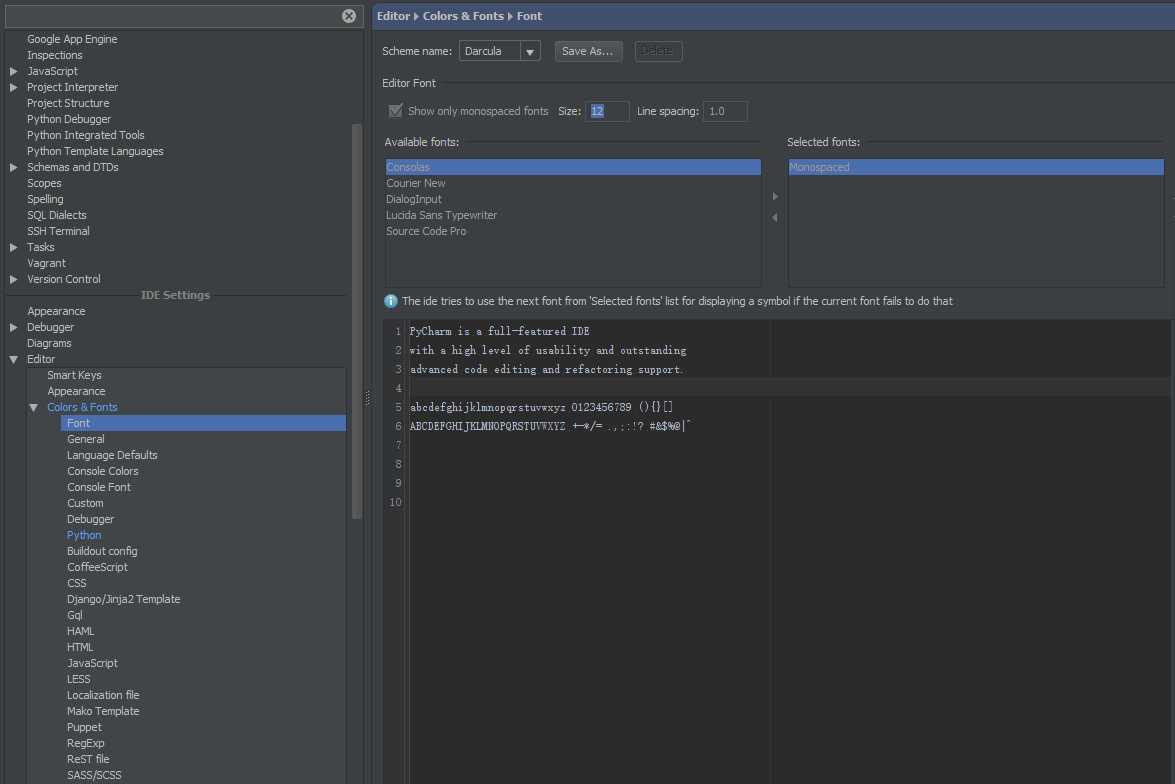Open RegExp color settings
The height and width of the screenshot is (784, 1175).
coord(85,744)
